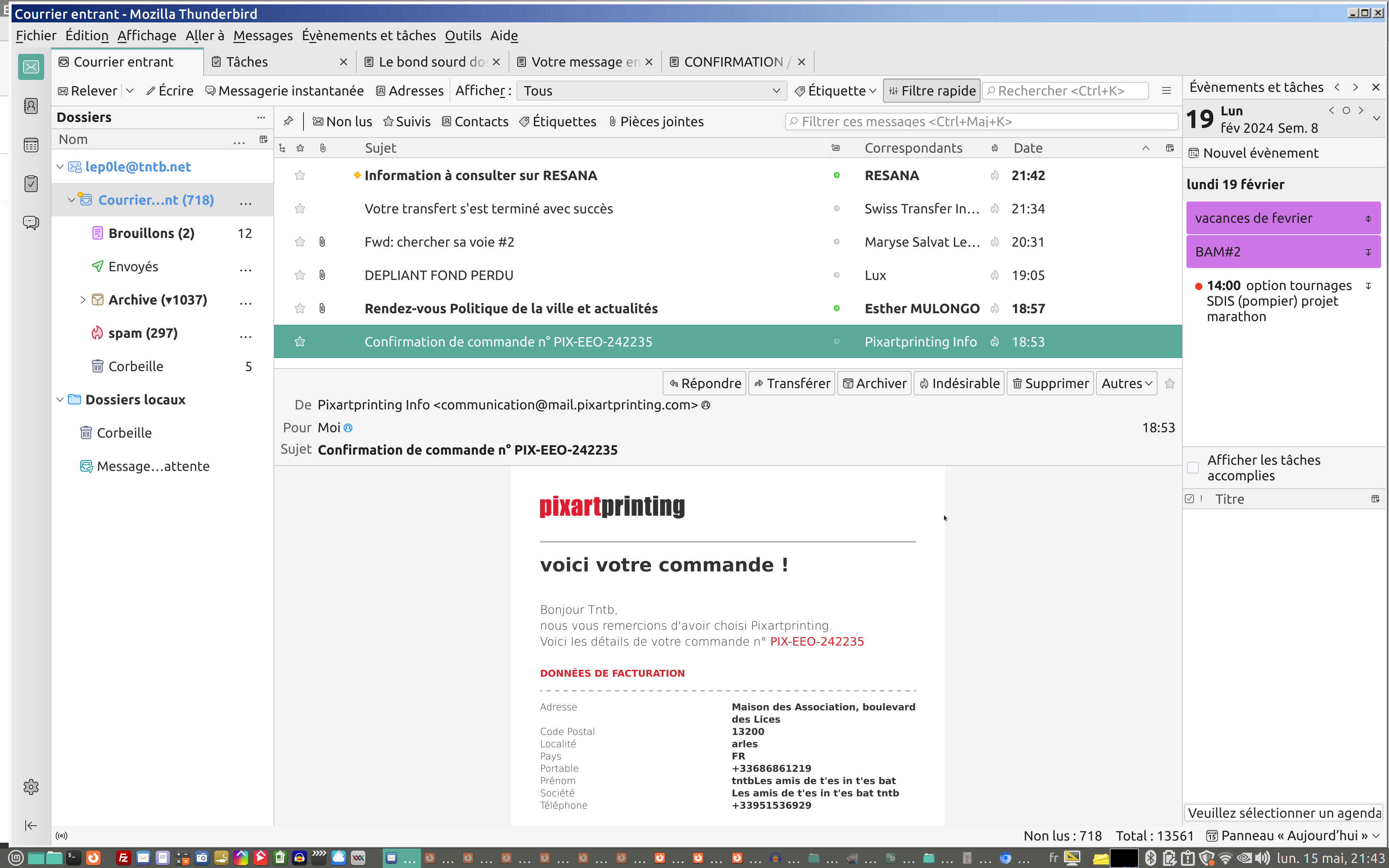
Task: Open the Autres actions dropdown
Action: [1126, 383]
